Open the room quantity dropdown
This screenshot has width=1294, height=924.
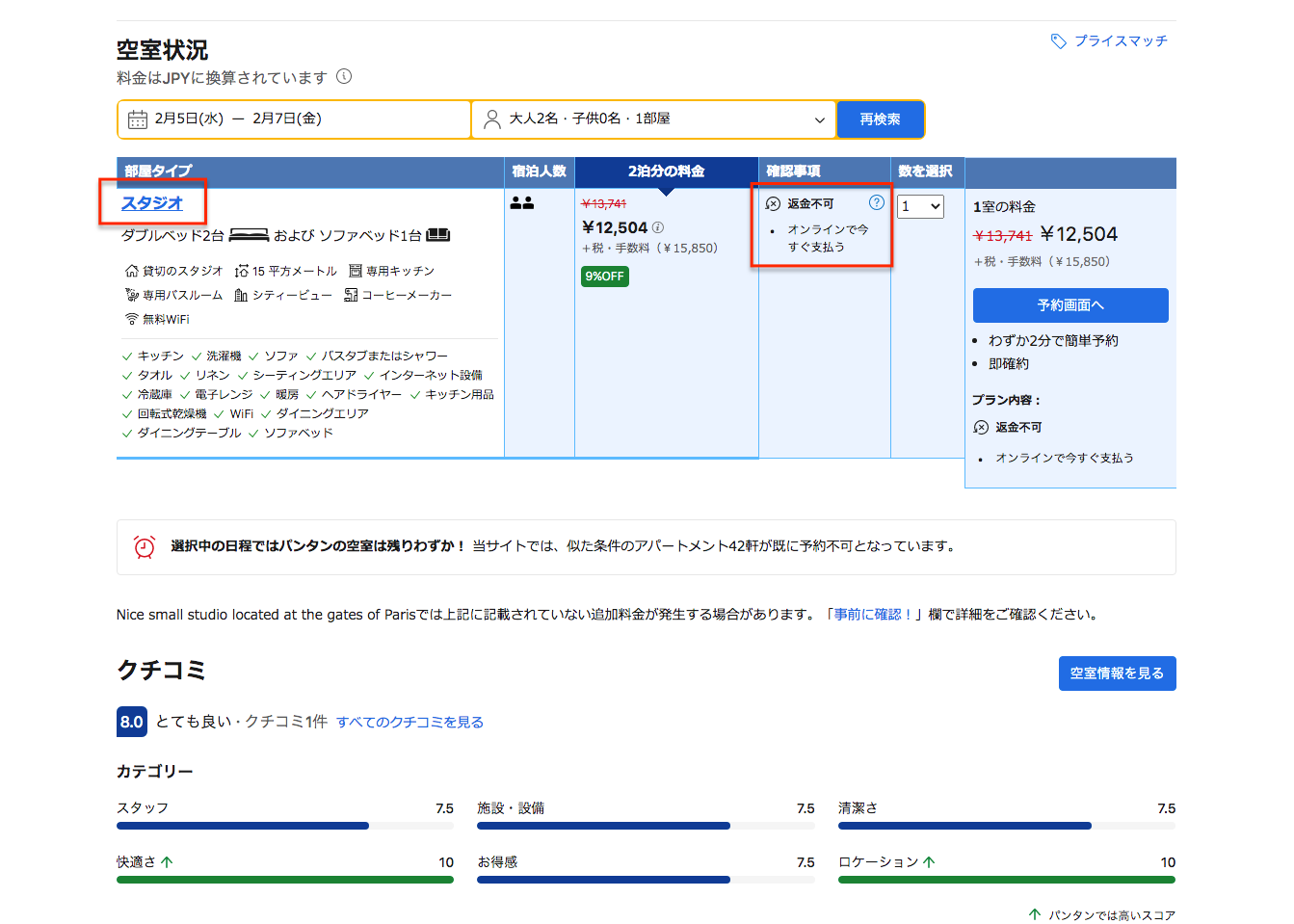[x=920, y=206]
